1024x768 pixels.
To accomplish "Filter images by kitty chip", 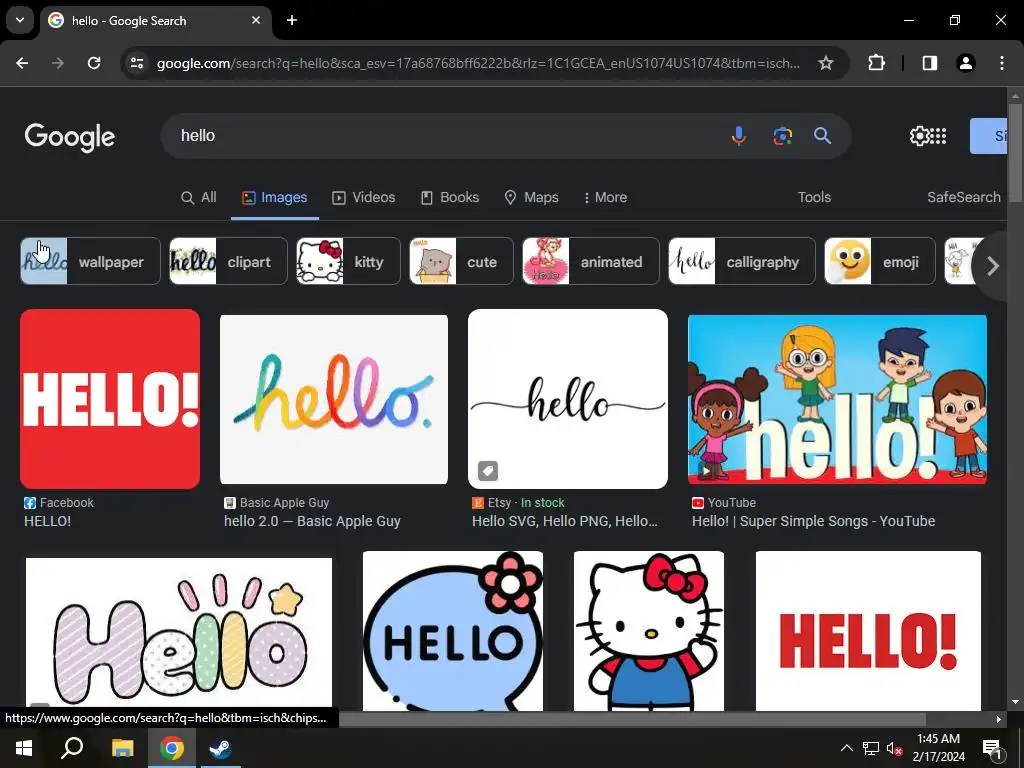I will click(x=348, y=261).
